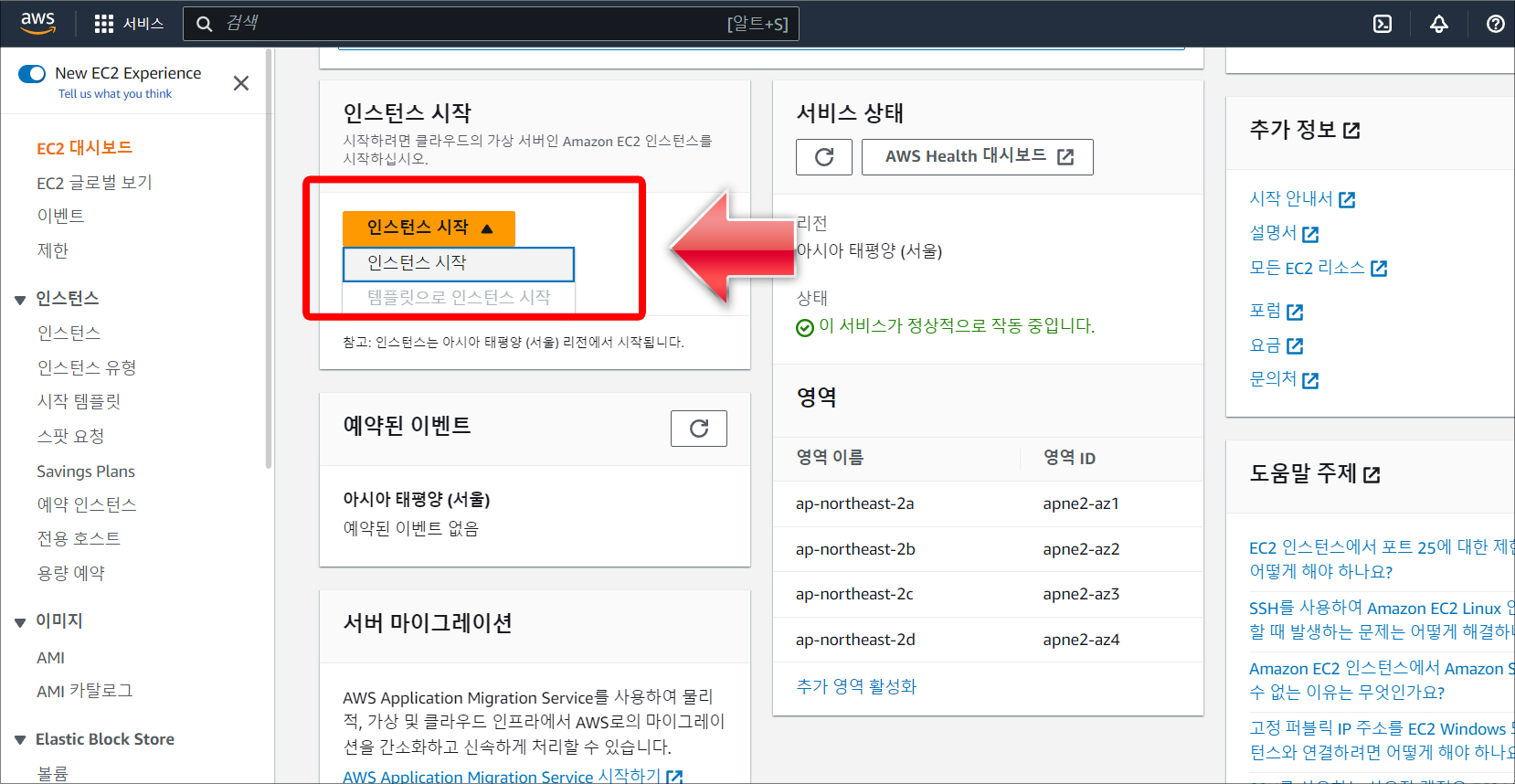Screen dimensions: 1515x784
Task: Open 전용 호스트 in sidebar
Action: (79, 538)
